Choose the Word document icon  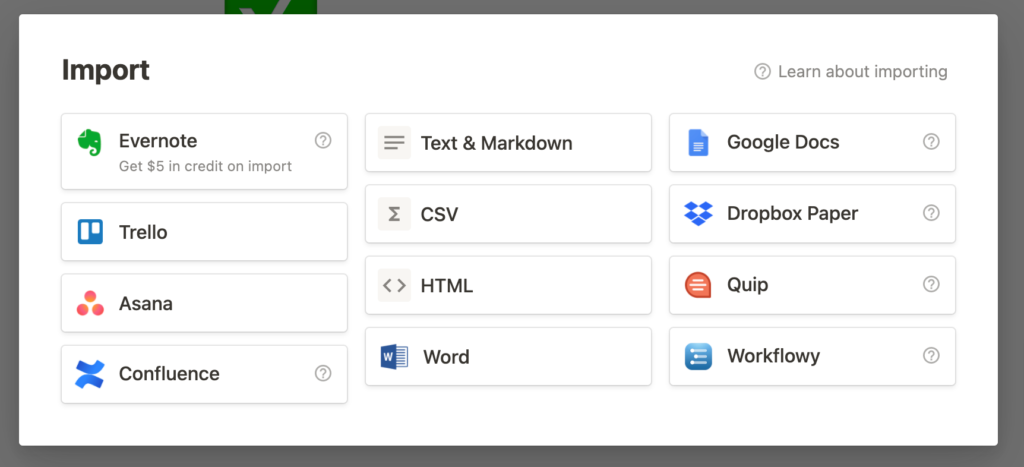pyautogui.click(x=394, y=357)
